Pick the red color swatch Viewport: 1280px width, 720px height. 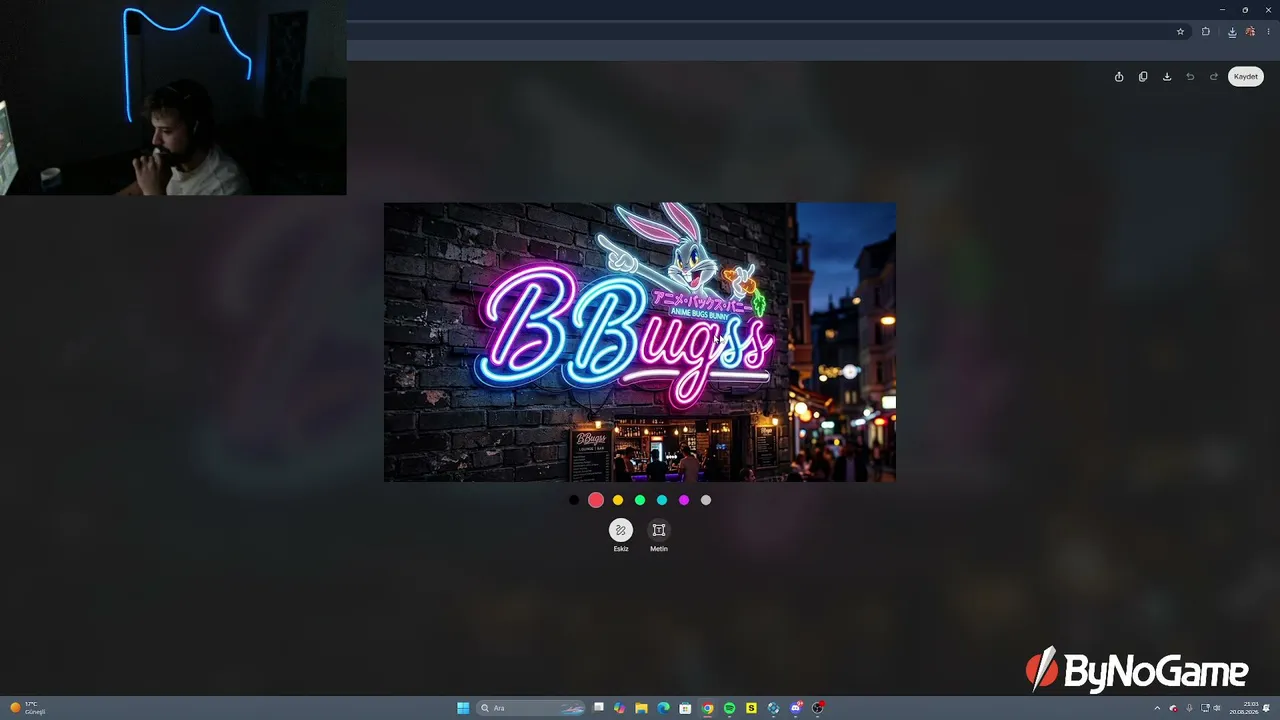click(596, 500)
